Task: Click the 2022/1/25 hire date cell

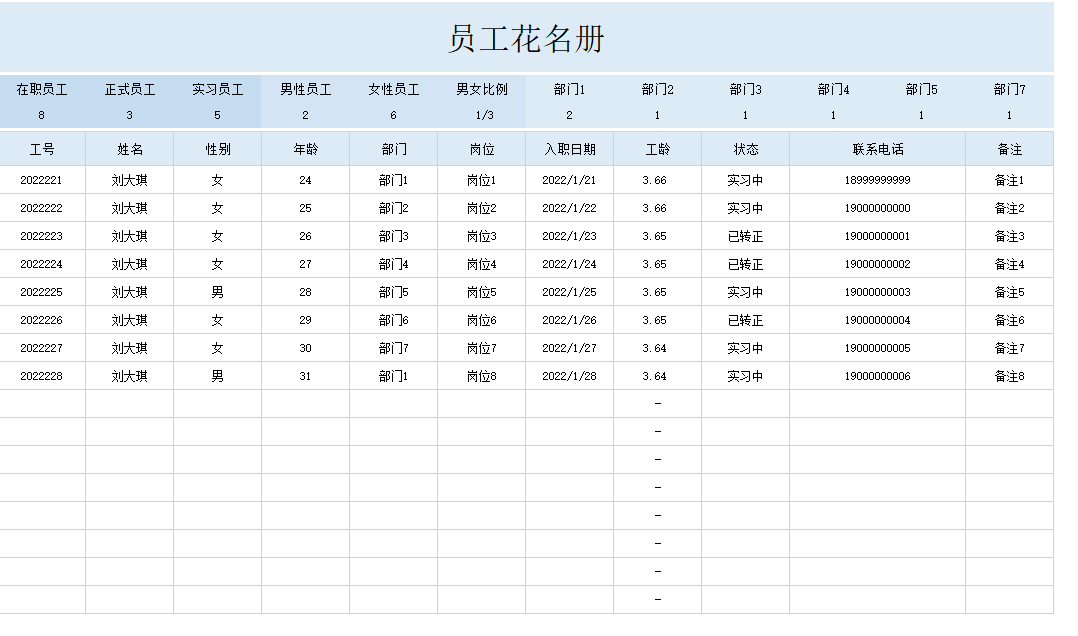Action: point(569,293)
